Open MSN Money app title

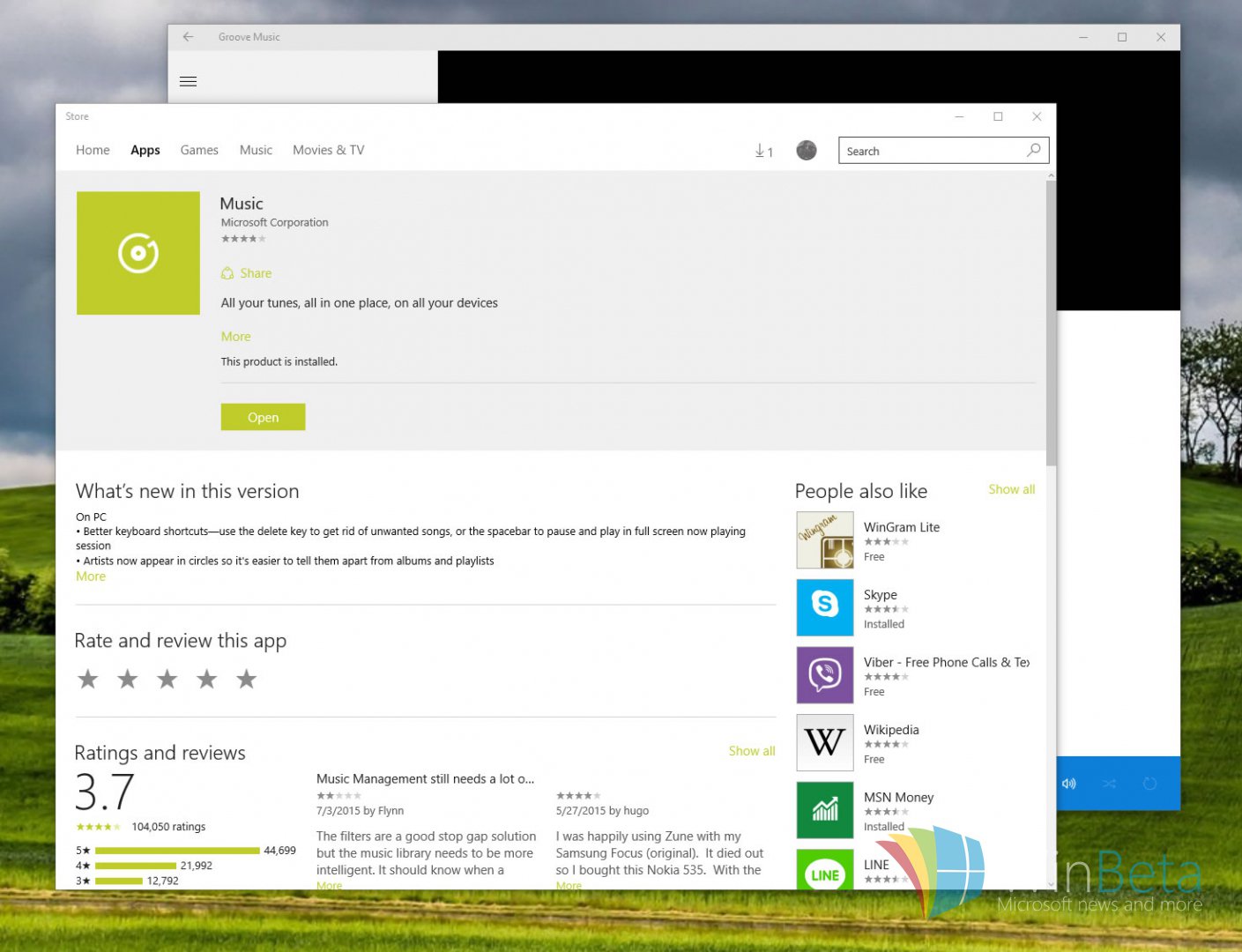click(898, 797)
